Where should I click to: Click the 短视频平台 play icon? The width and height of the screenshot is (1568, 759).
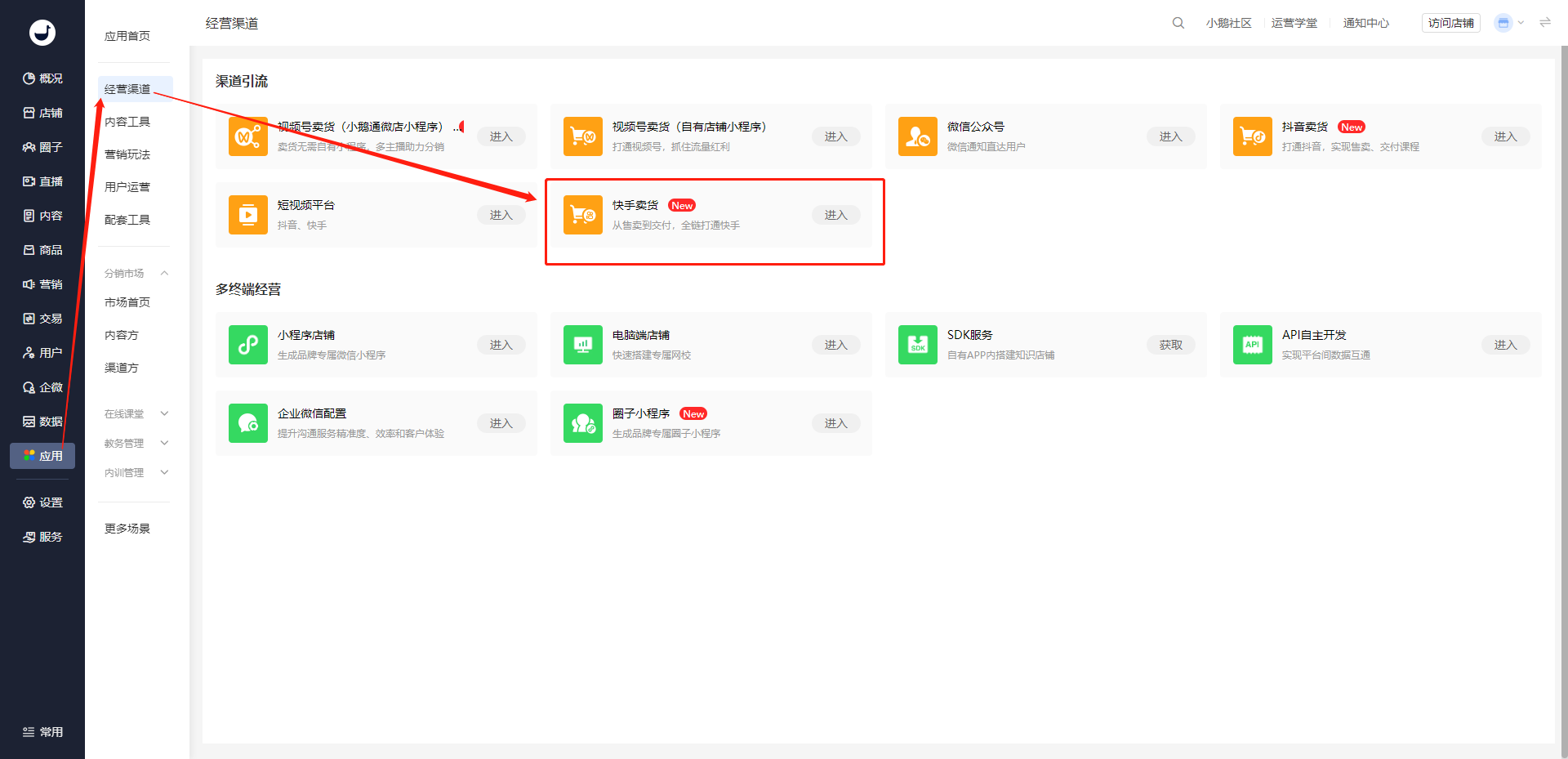point(248,215)
